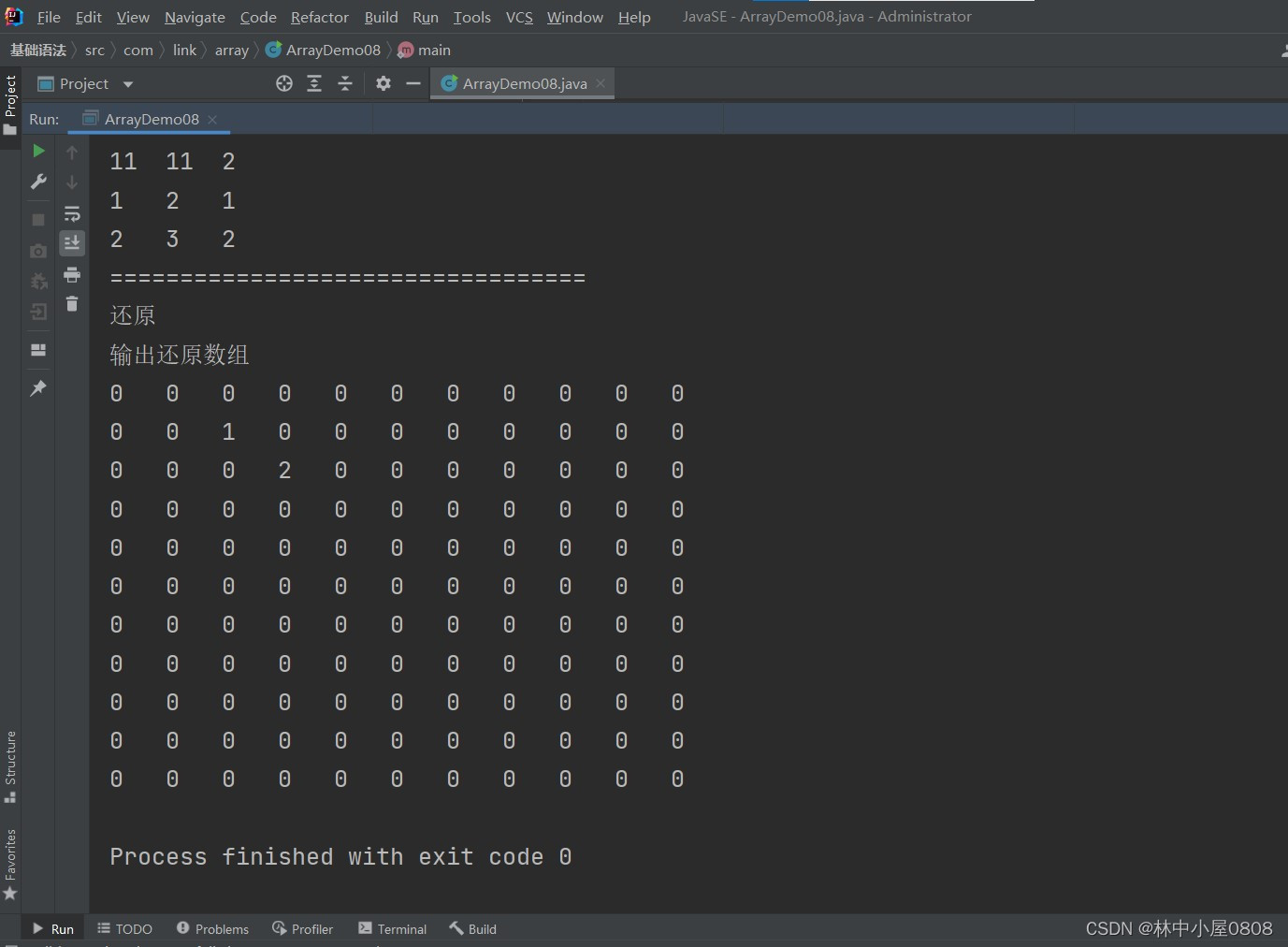This screenshot has height=947, width=1288.
Task: Select the ArrayDemo08.java editor tab
Action: [x=522, y=83]
